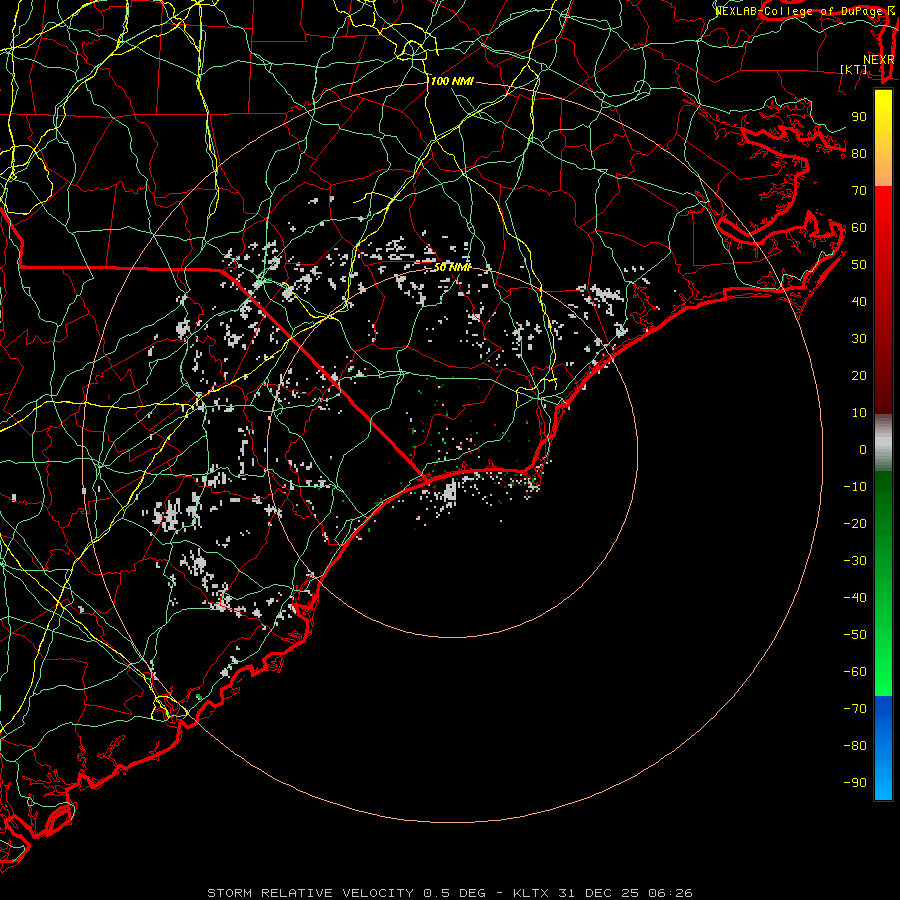Image resolution: width=900 pixels, height=900 pixels.
Task: Click the -80 value on velocity scale
Action: point(855,746)
